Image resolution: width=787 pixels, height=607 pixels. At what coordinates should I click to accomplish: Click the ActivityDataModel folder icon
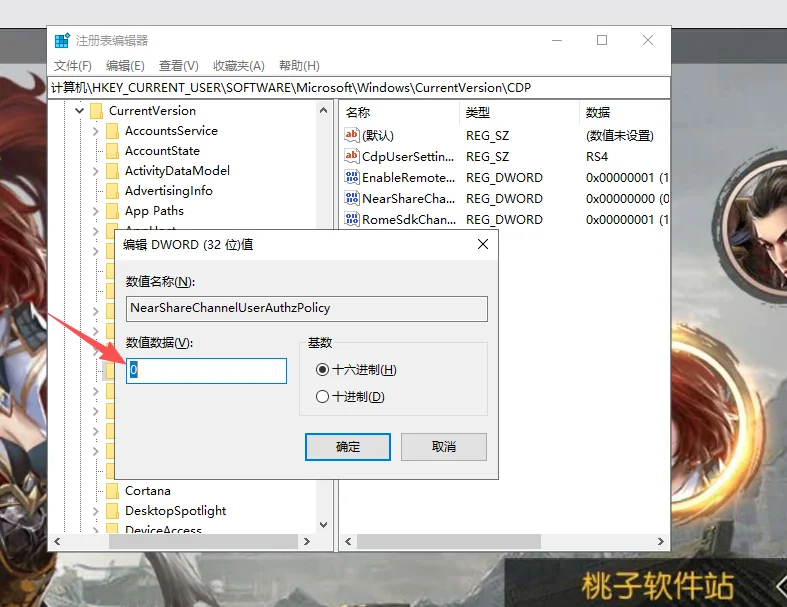click(x=112, y=171)
